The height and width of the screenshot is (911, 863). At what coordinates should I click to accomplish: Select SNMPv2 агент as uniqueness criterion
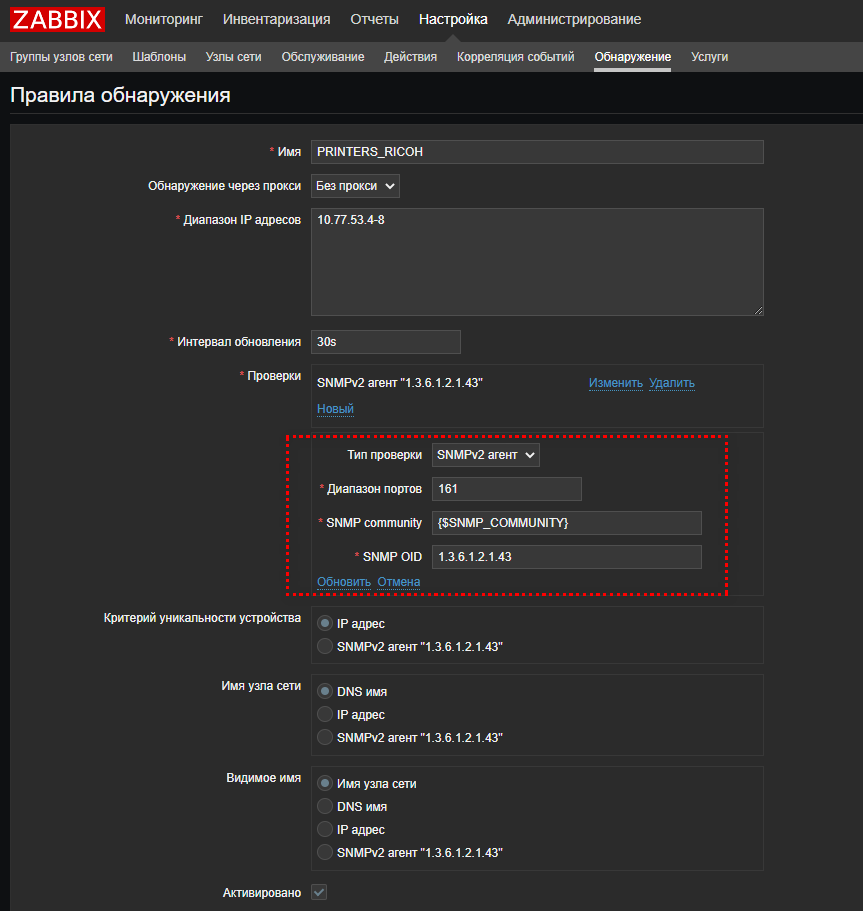point(325,647)
